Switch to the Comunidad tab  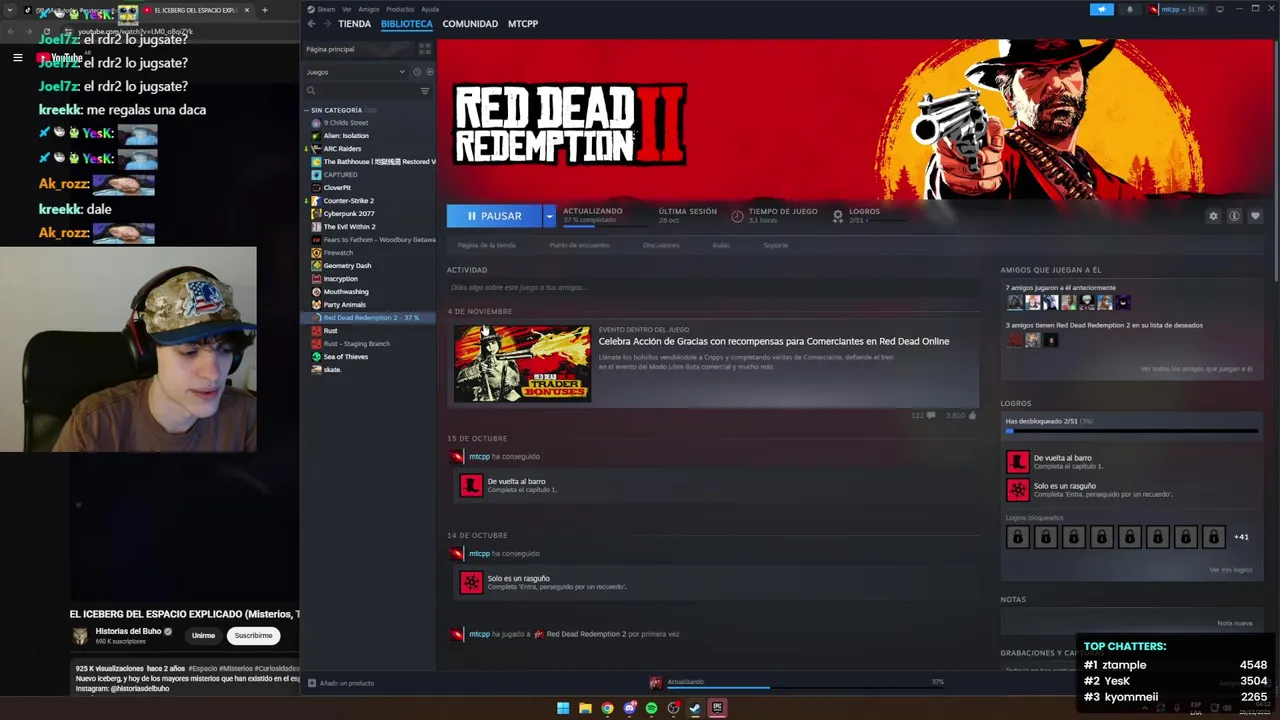470,24
